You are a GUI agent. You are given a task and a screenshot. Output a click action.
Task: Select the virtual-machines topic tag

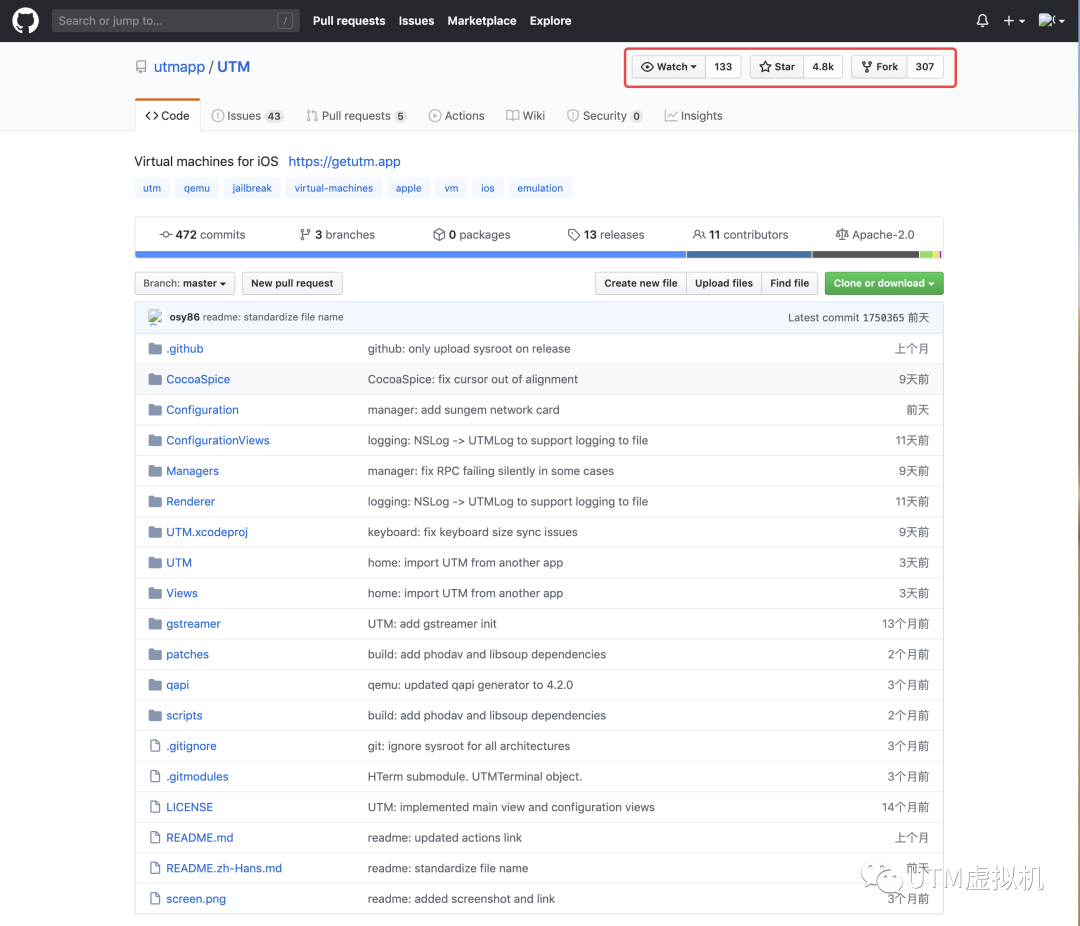tap(333, 188)
